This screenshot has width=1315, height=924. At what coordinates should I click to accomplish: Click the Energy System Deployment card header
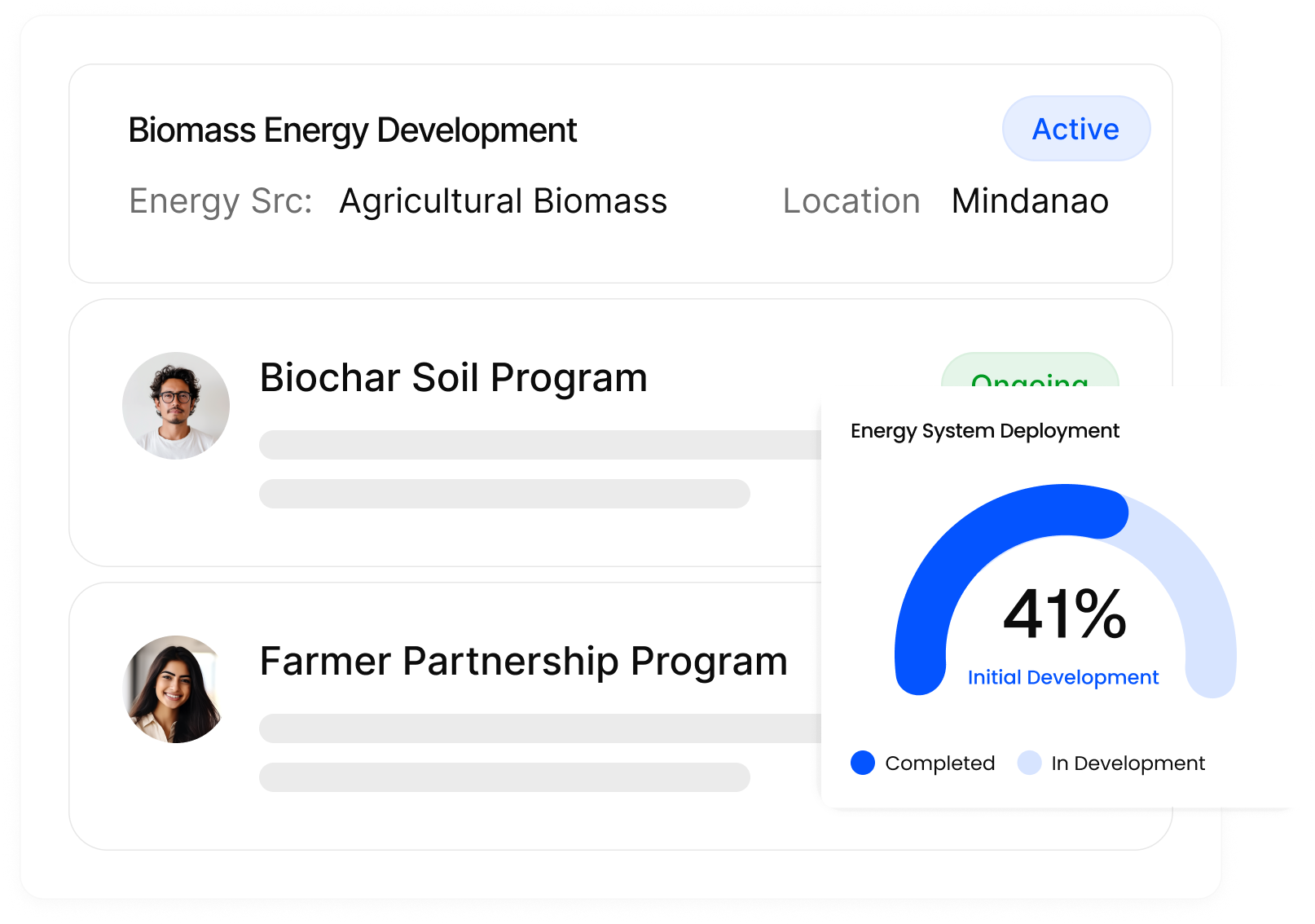984,431
